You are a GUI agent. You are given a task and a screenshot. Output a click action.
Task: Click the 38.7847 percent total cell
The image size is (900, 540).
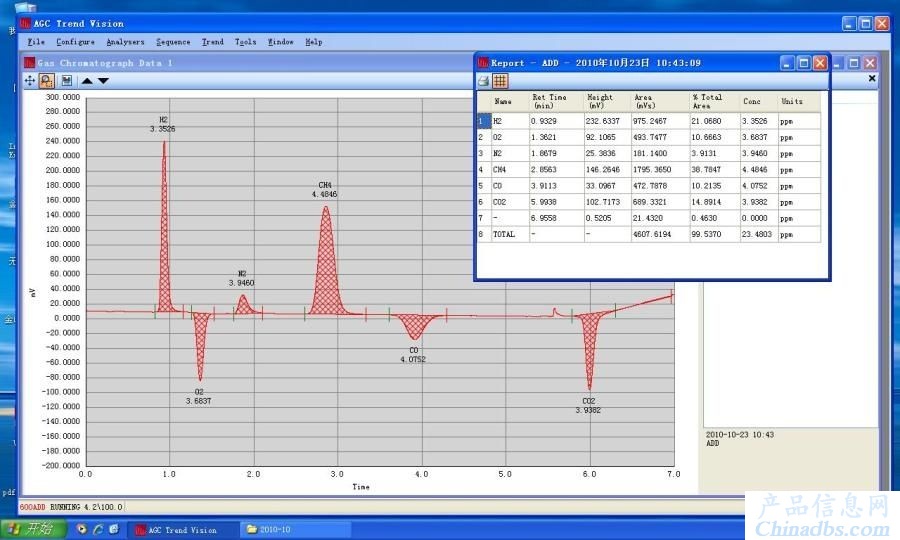pyautogui.click(x=714, y=169)
